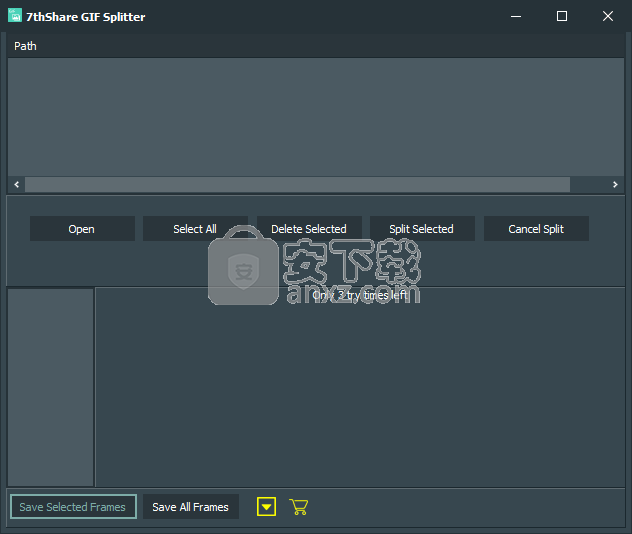Choose Select All frames
The height and width of the screenshot is (534, 632).
195,229
